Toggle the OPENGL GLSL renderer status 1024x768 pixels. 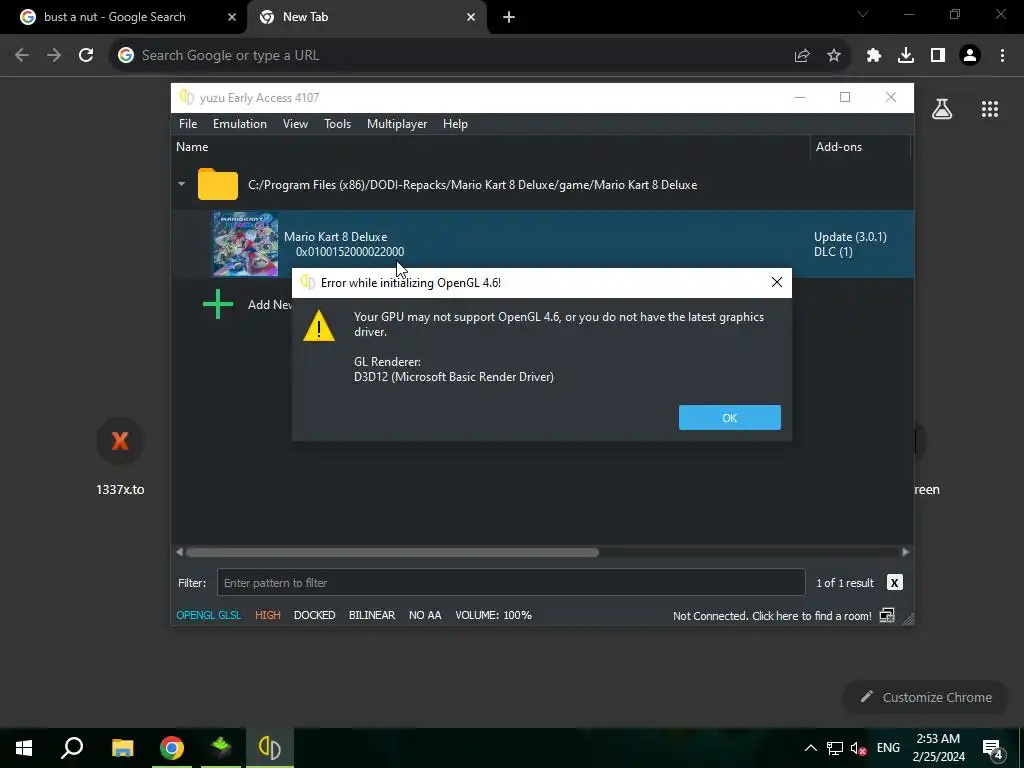pos(209,615)
